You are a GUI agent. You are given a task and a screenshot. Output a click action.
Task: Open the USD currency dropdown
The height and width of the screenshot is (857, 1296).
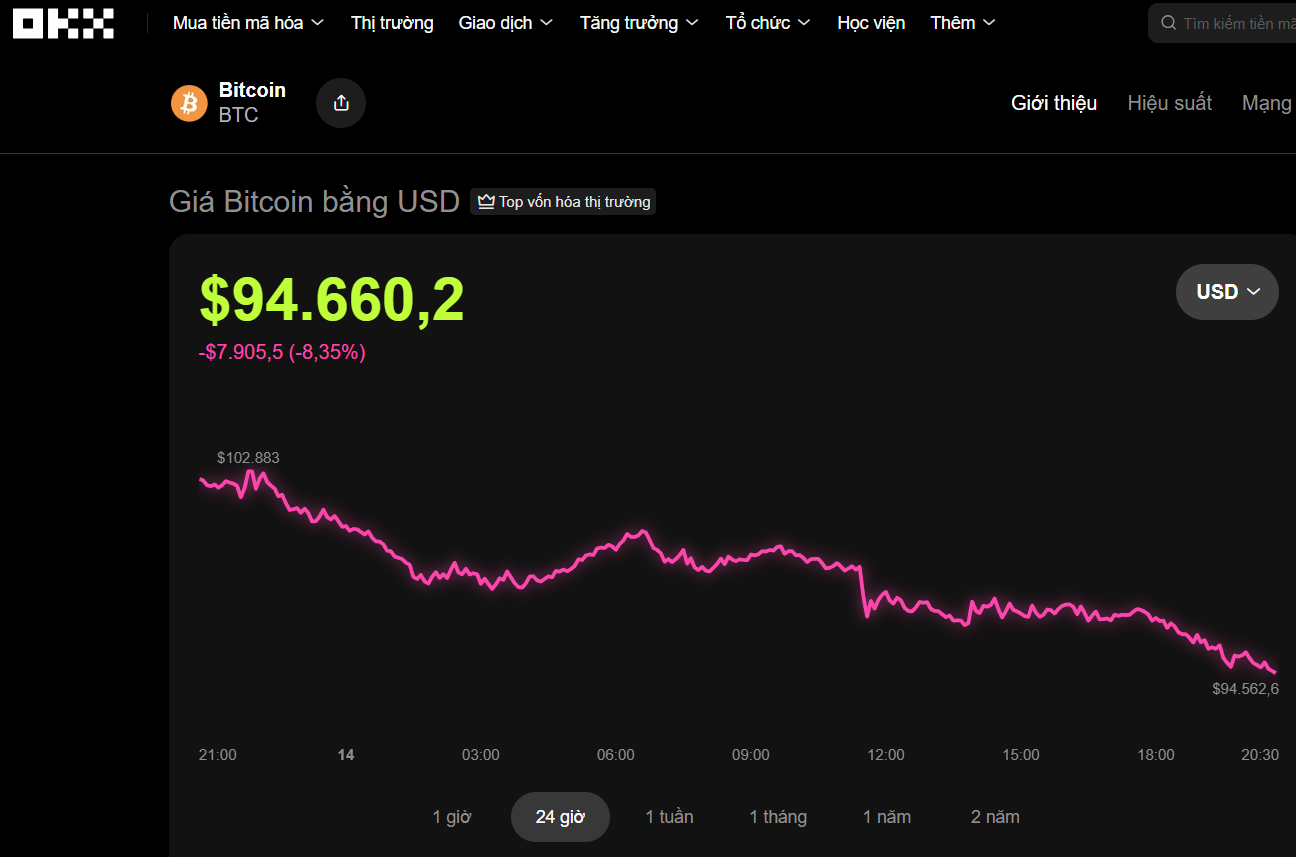click(1227, 292)
